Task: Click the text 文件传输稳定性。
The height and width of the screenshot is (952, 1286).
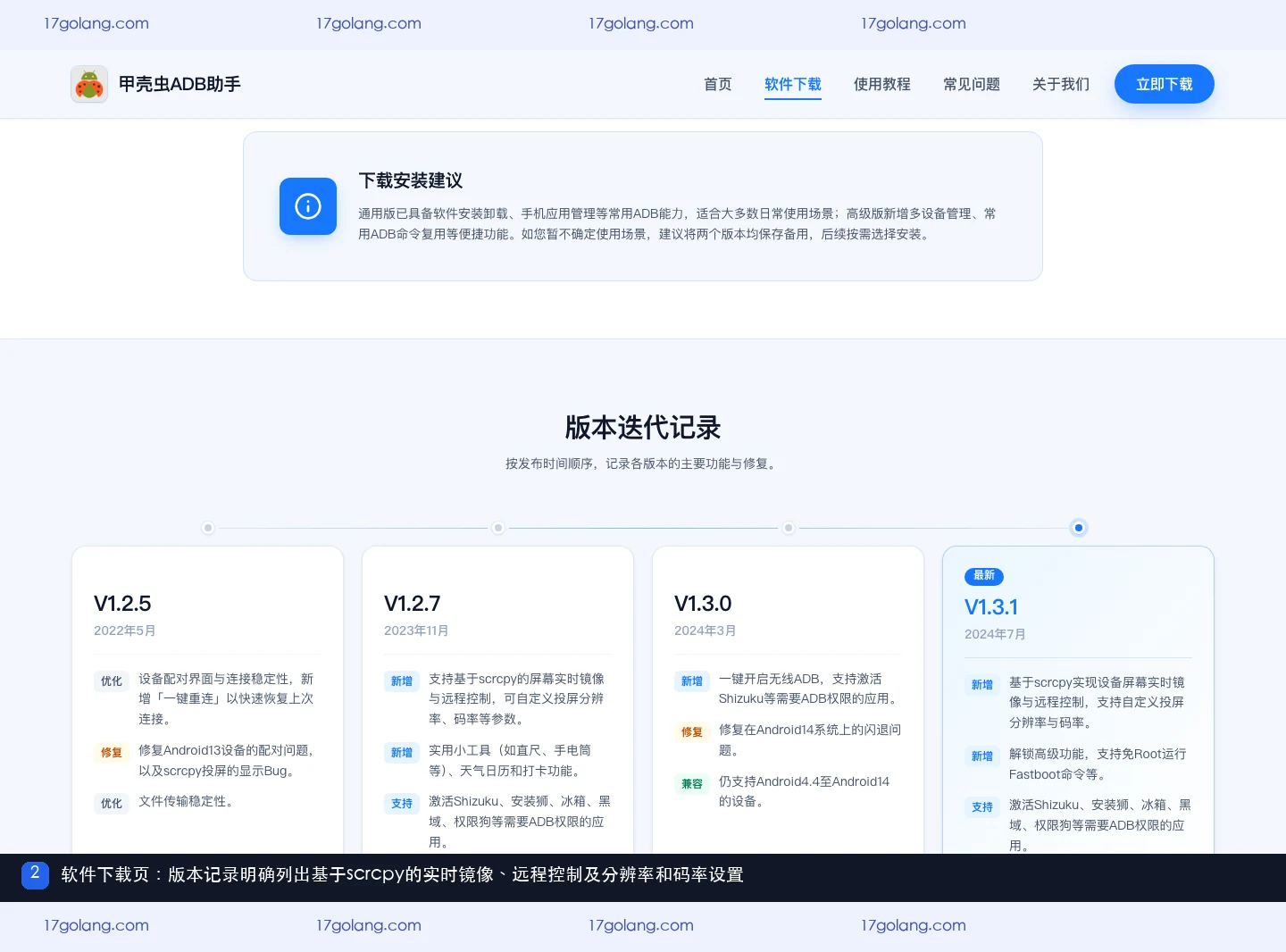Action: click(x=188, y=801)
